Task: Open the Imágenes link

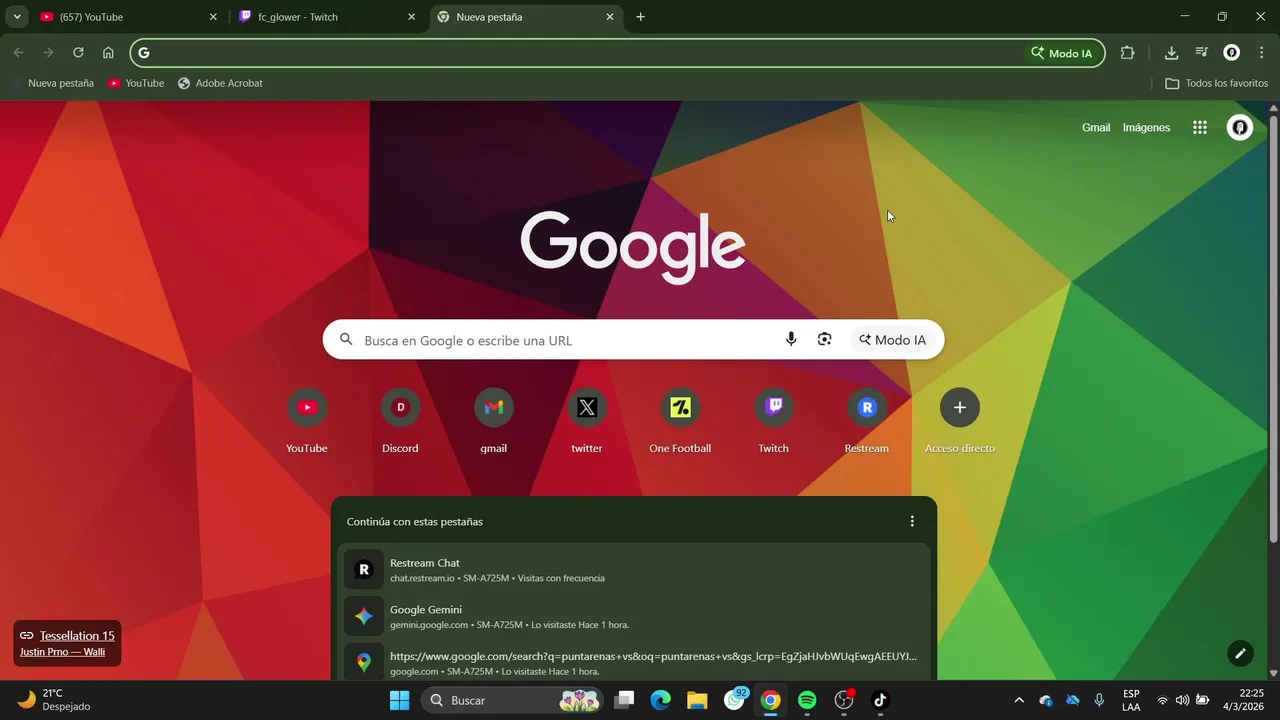Action: 1146,128
